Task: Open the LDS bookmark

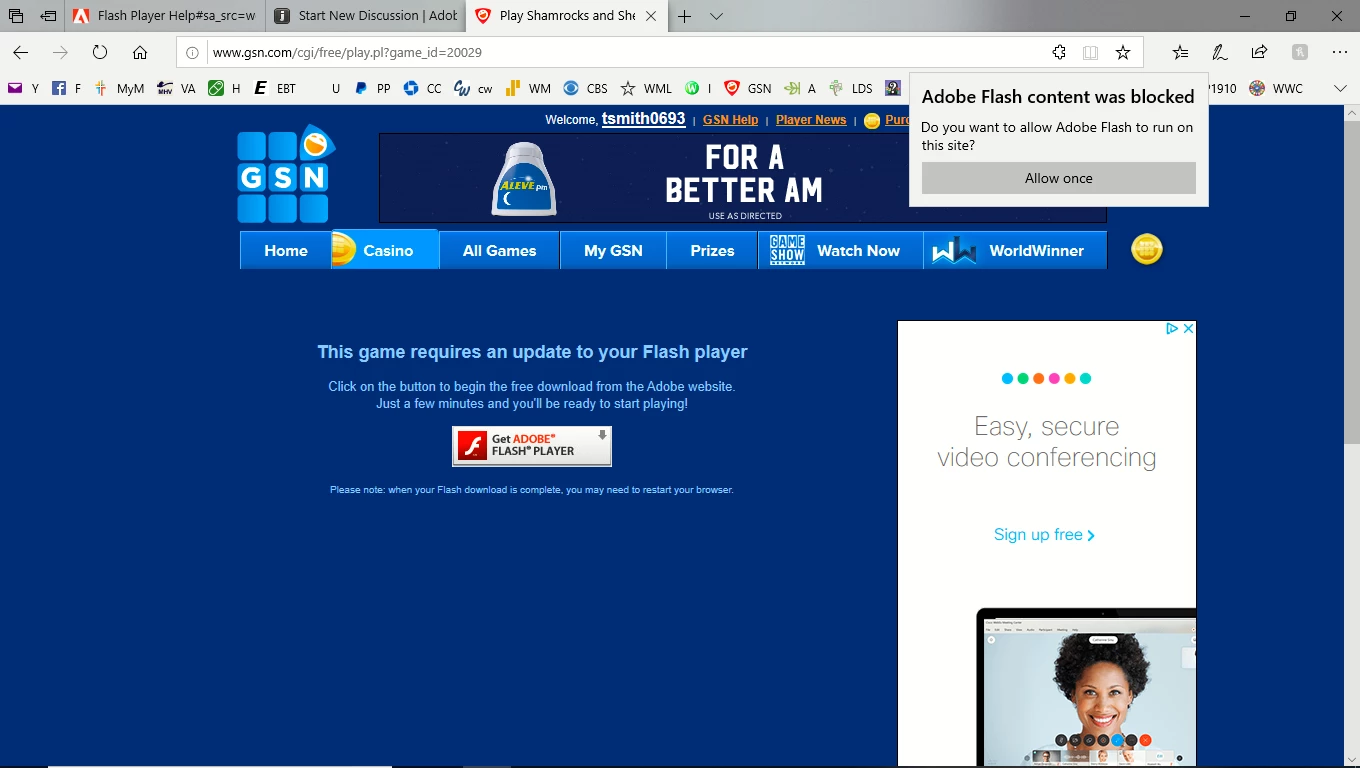Action: click(850, 88)
